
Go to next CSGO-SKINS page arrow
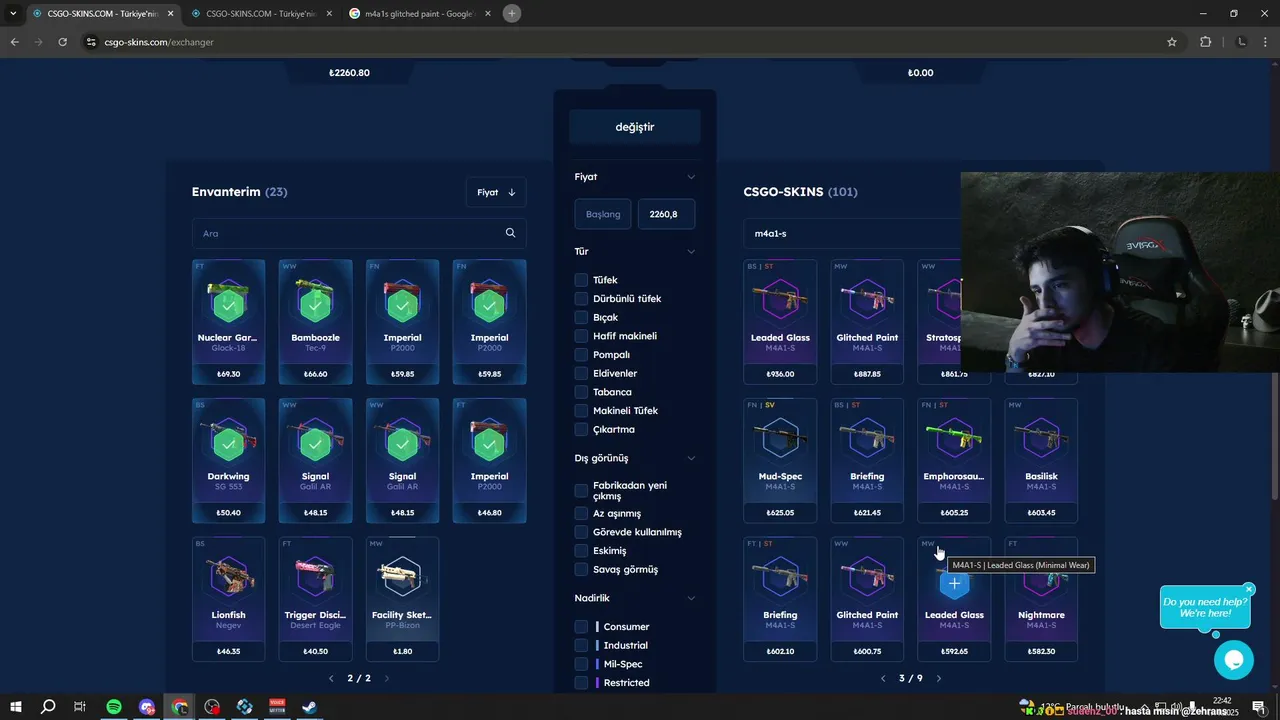[x=938, y=678]
